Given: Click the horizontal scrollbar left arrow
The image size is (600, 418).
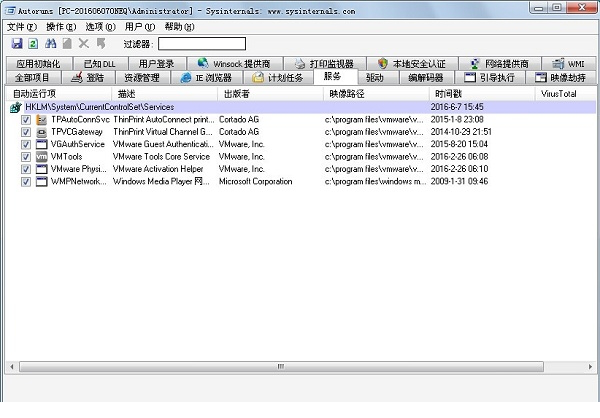Looking at the screenshot, I should (x=12, y=367).
